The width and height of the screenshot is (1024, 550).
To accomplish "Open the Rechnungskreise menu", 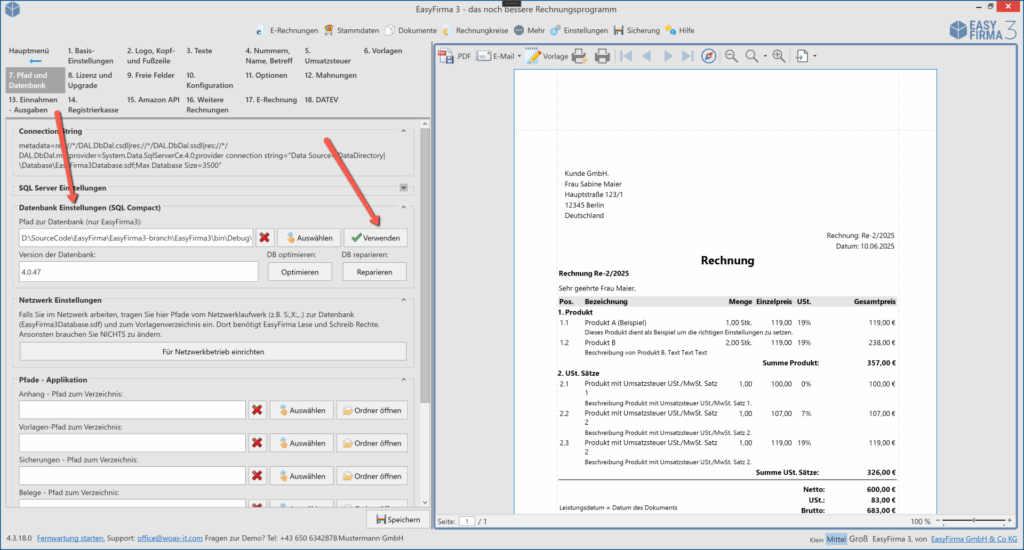I will 475,31.
